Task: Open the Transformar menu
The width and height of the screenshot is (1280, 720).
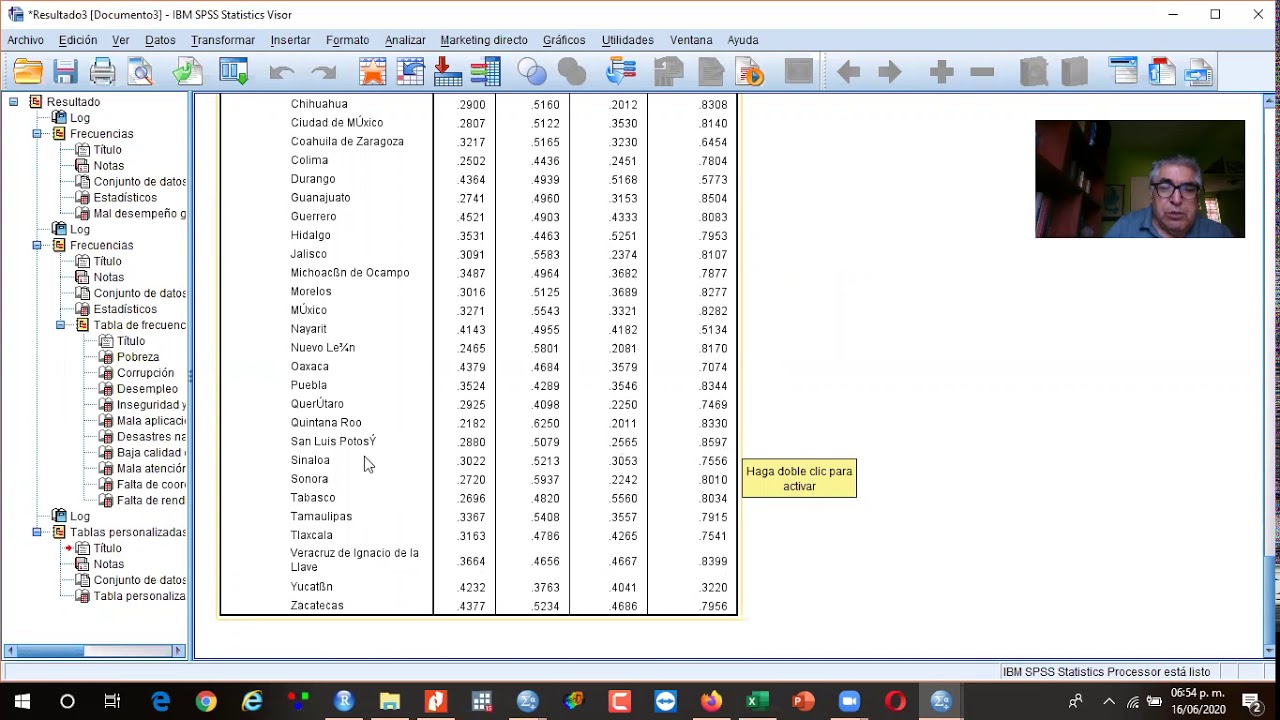Action: coord(223,40)
